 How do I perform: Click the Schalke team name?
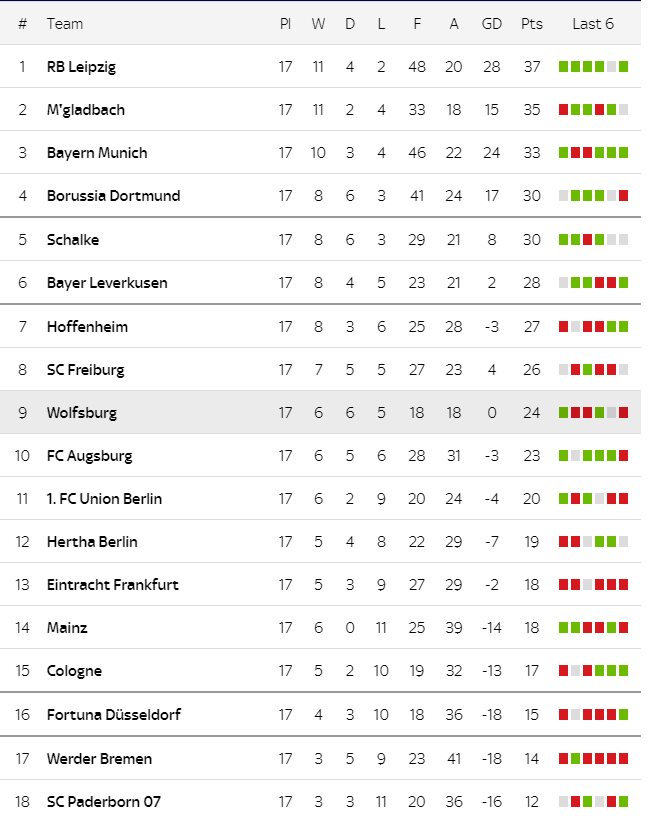[x=73, y=240]
